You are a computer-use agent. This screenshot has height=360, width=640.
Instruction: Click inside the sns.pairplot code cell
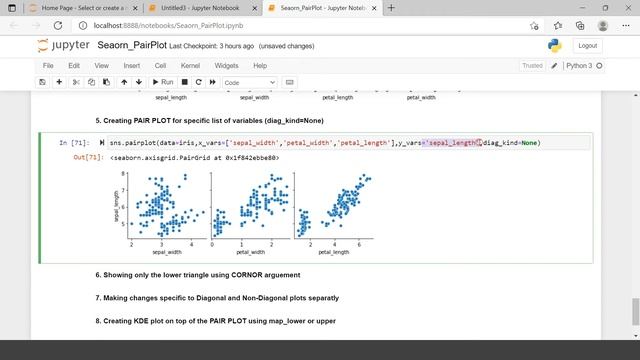click(x=349, y=143)
